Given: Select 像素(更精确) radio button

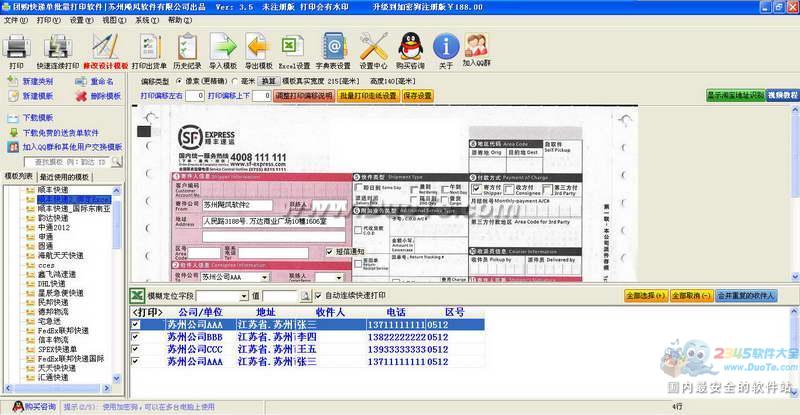Looking at the screenshot, I should click(x=179, y=81).
